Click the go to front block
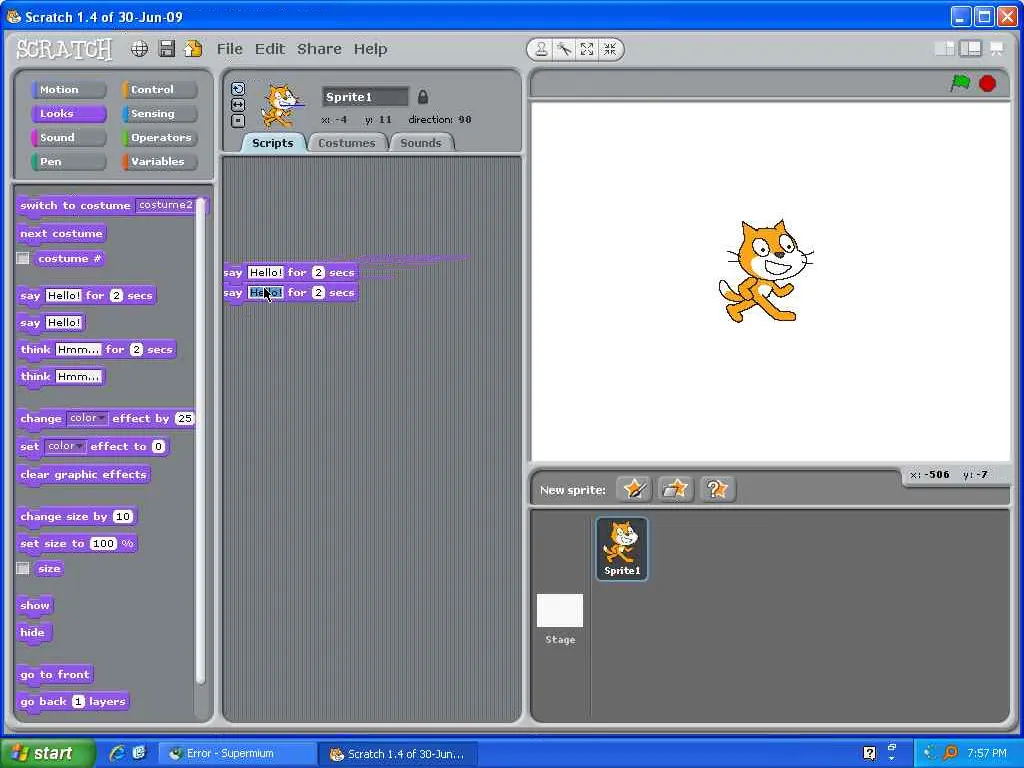This screenshot has width=1024, height=768. tap(55, 675)
